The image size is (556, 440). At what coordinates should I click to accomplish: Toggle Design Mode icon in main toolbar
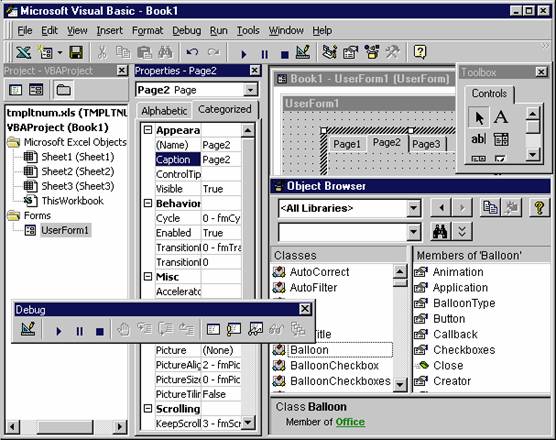click(x=303, y=53)
